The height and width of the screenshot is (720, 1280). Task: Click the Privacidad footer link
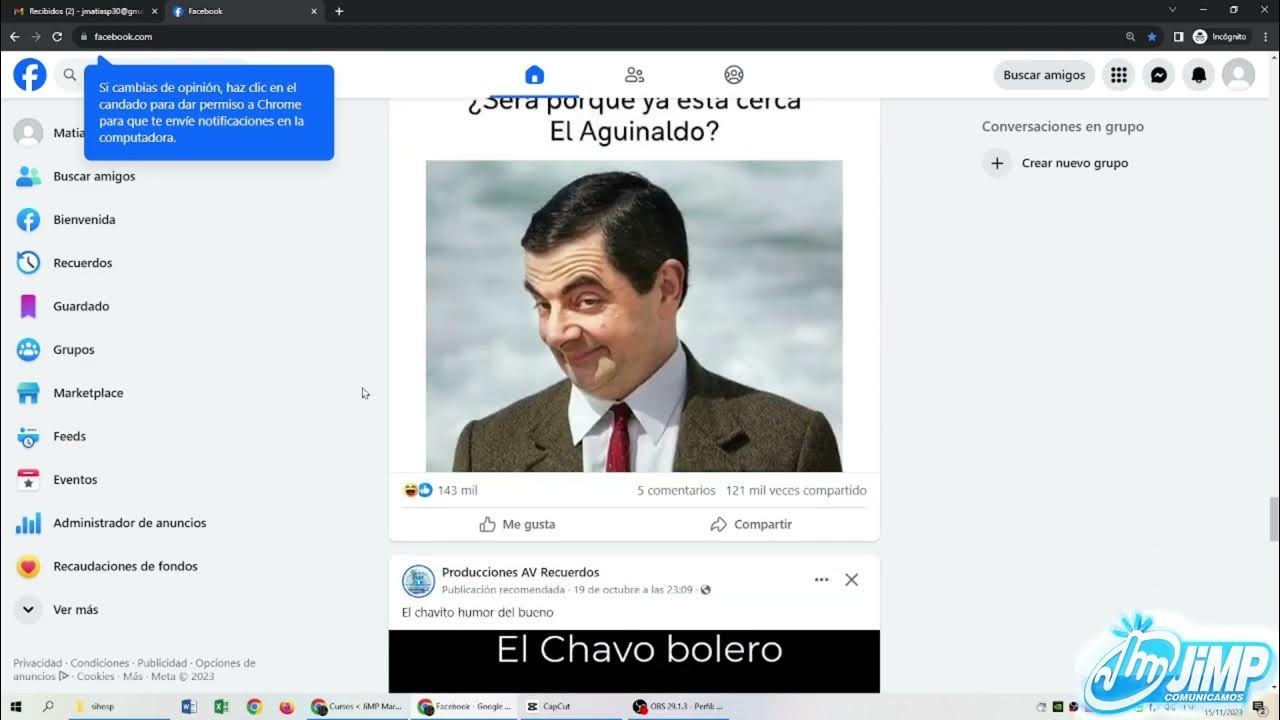coord(37,663)
